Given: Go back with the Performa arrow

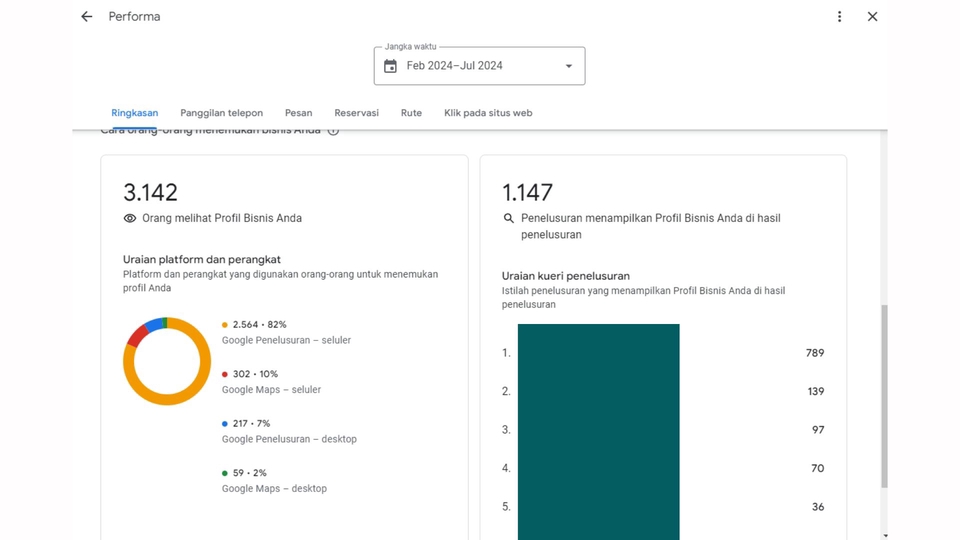Looking at the screenshot, I should coord(86,17).
